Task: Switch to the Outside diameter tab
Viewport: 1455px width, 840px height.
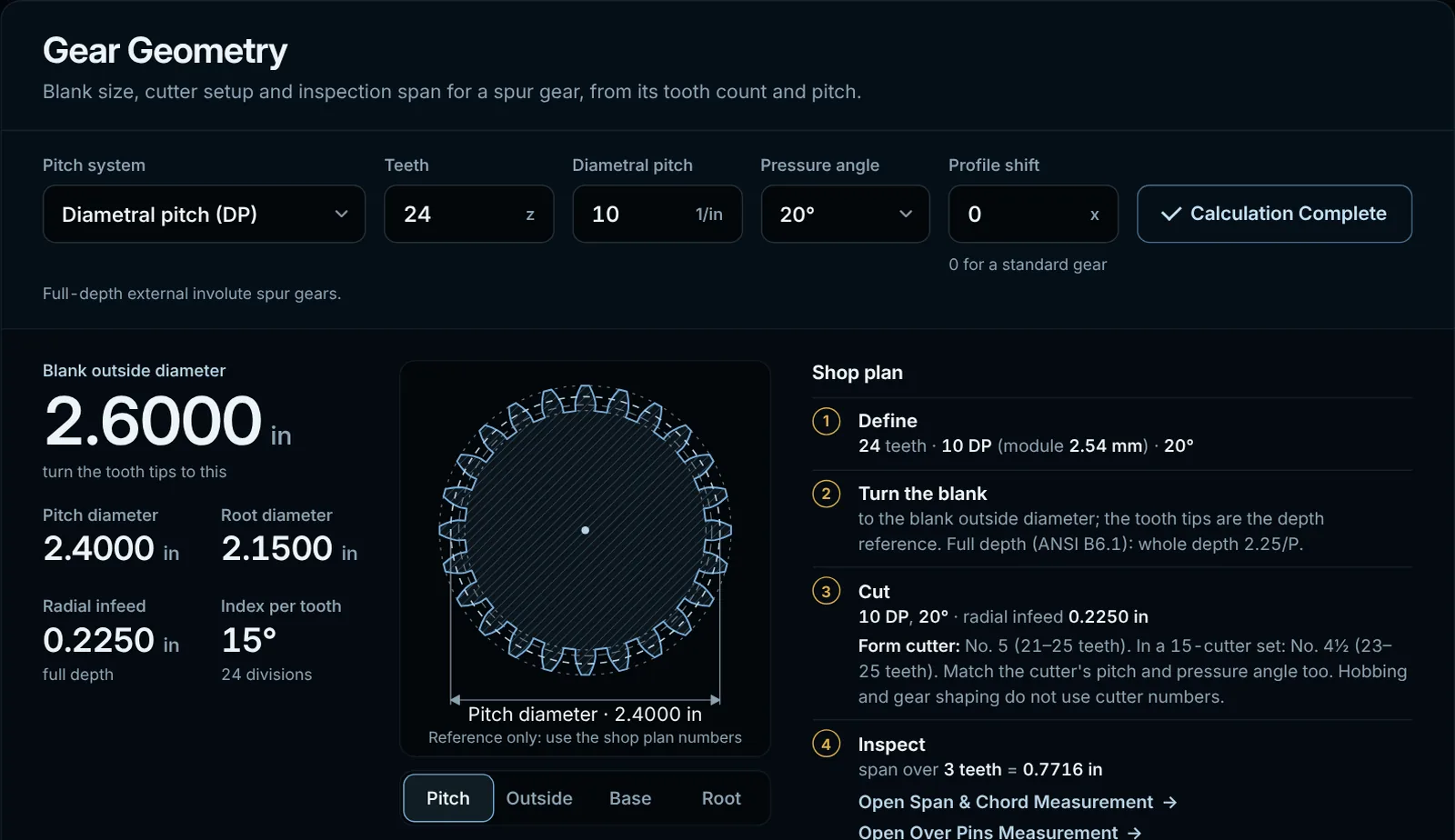Action: coord(539,798)
